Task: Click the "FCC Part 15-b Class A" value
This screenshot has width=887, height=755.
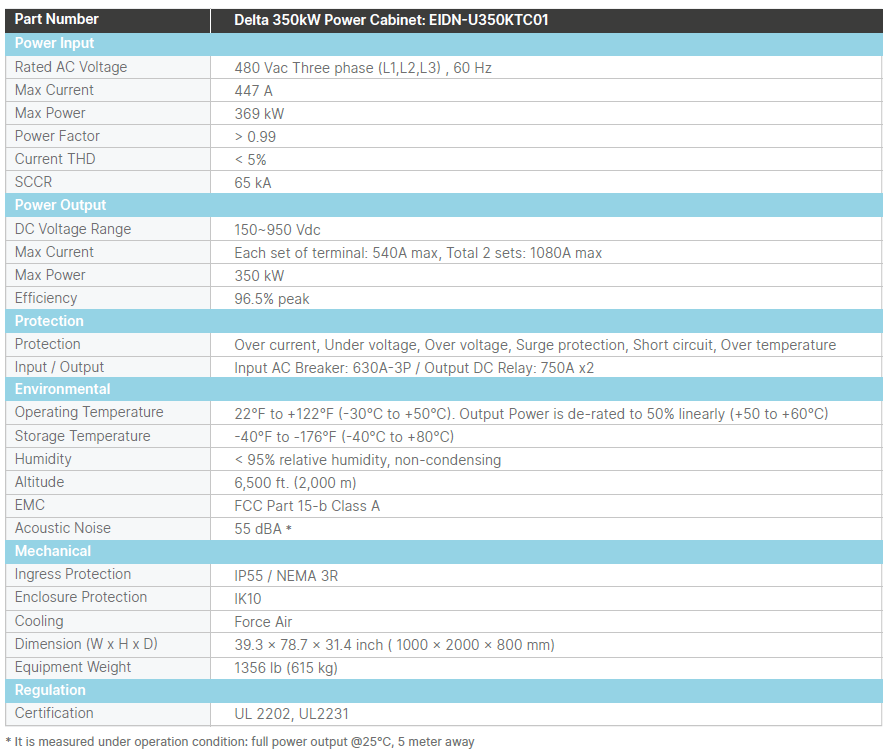Action: coord(307,506)
